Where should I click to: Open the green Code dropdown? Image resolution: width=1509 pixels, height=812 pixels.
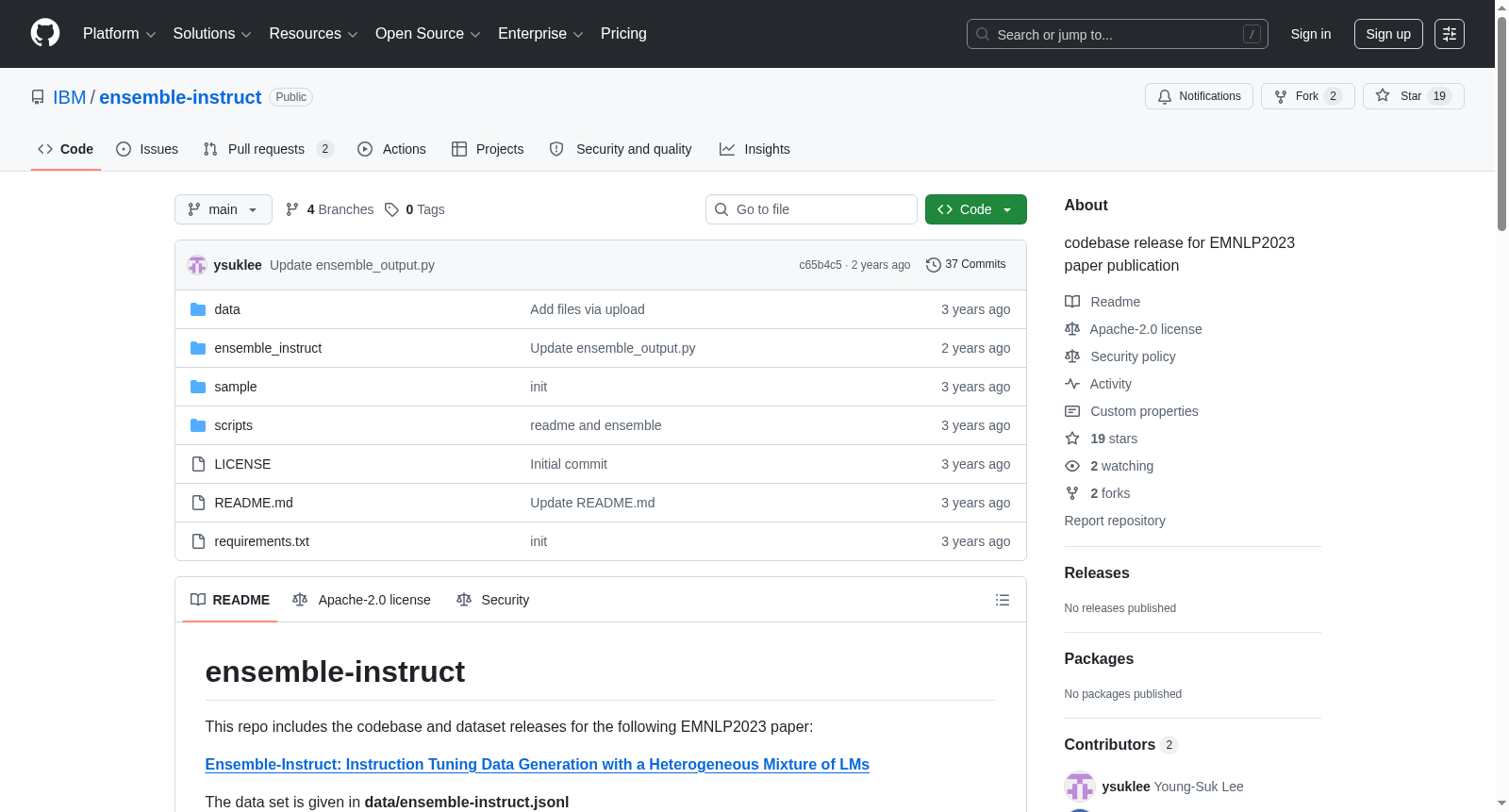coord(976,209)
